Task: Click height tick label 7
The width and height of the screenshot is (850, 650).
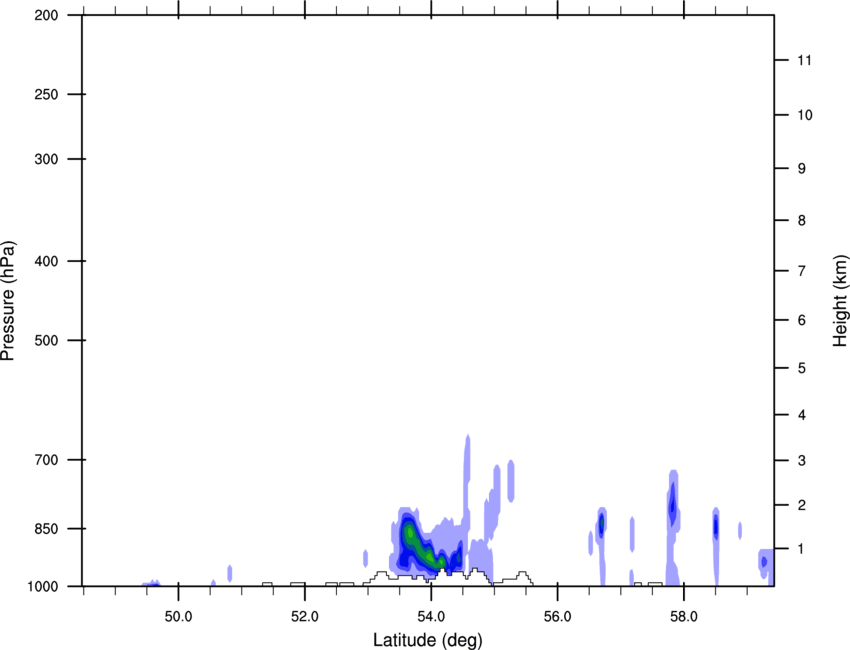Action: [x=802, y=271]
